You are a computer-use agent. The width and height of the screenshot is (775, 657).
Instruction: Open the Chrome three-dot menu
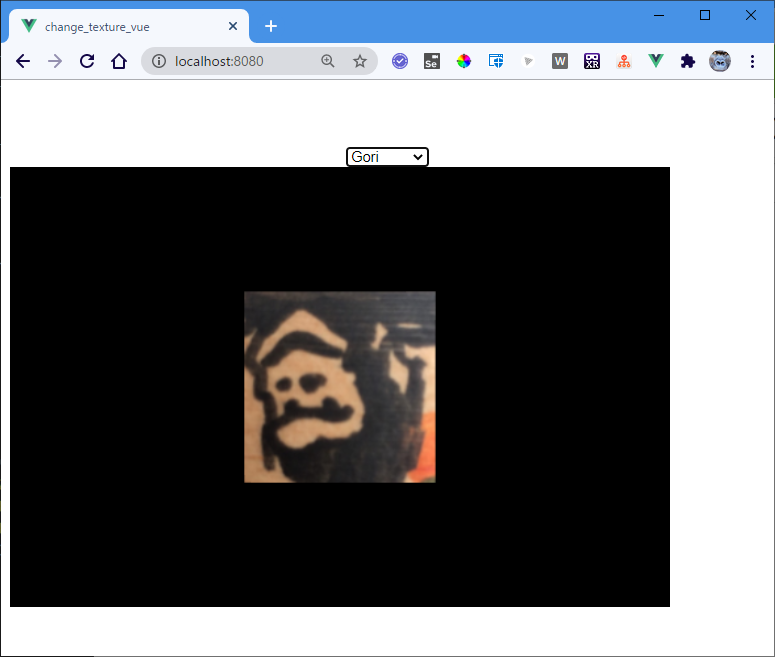[752, 61]
